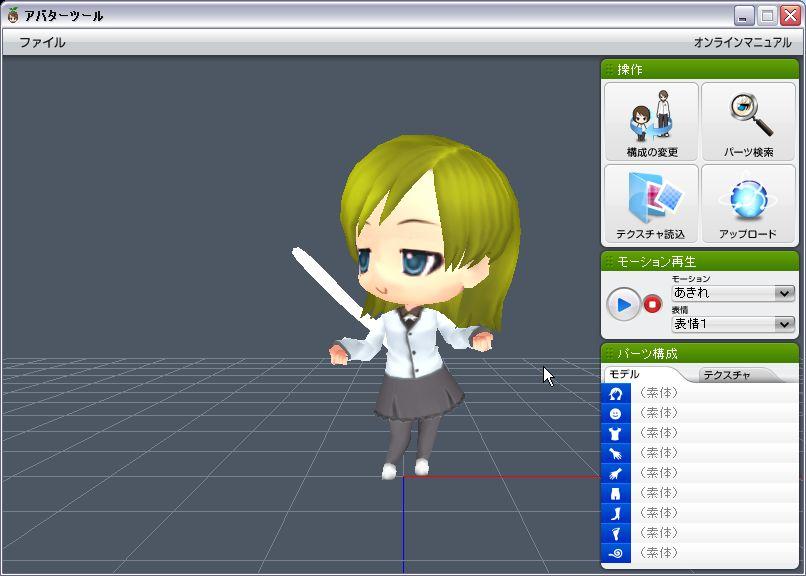Select the foot part icon
The image size is (806, 576).
616,533
